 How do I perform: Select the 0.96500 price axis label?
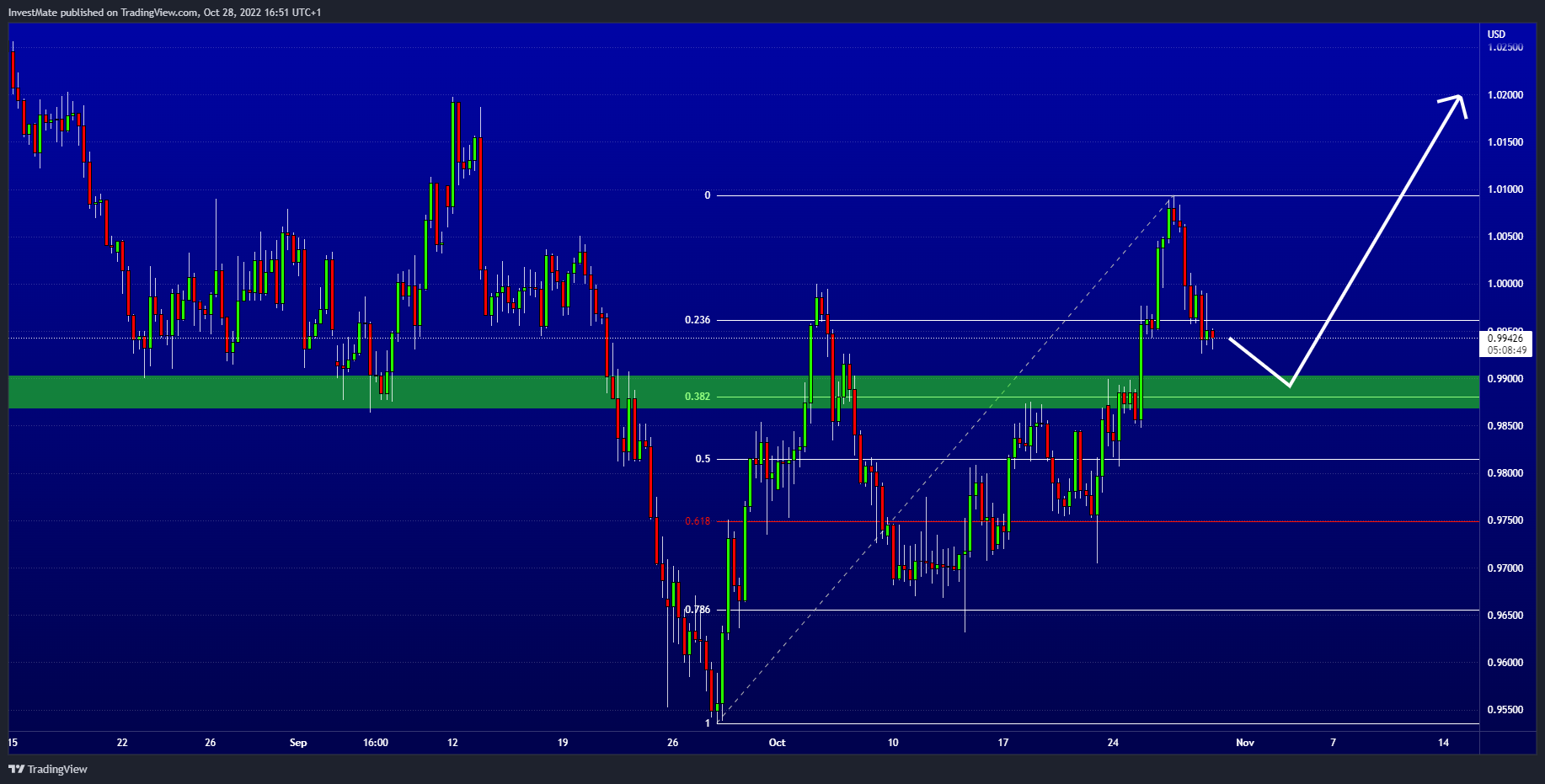coord(1505,616)
